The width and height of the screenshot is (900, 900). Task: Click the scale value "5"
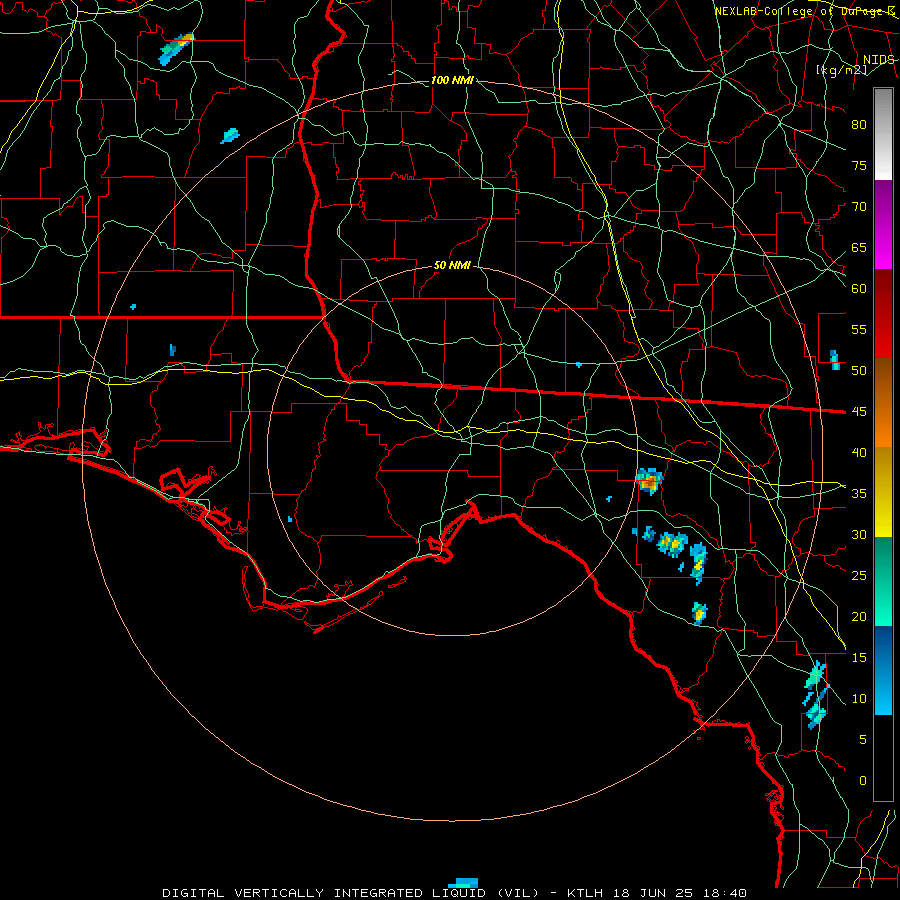(x=863, y=739)
